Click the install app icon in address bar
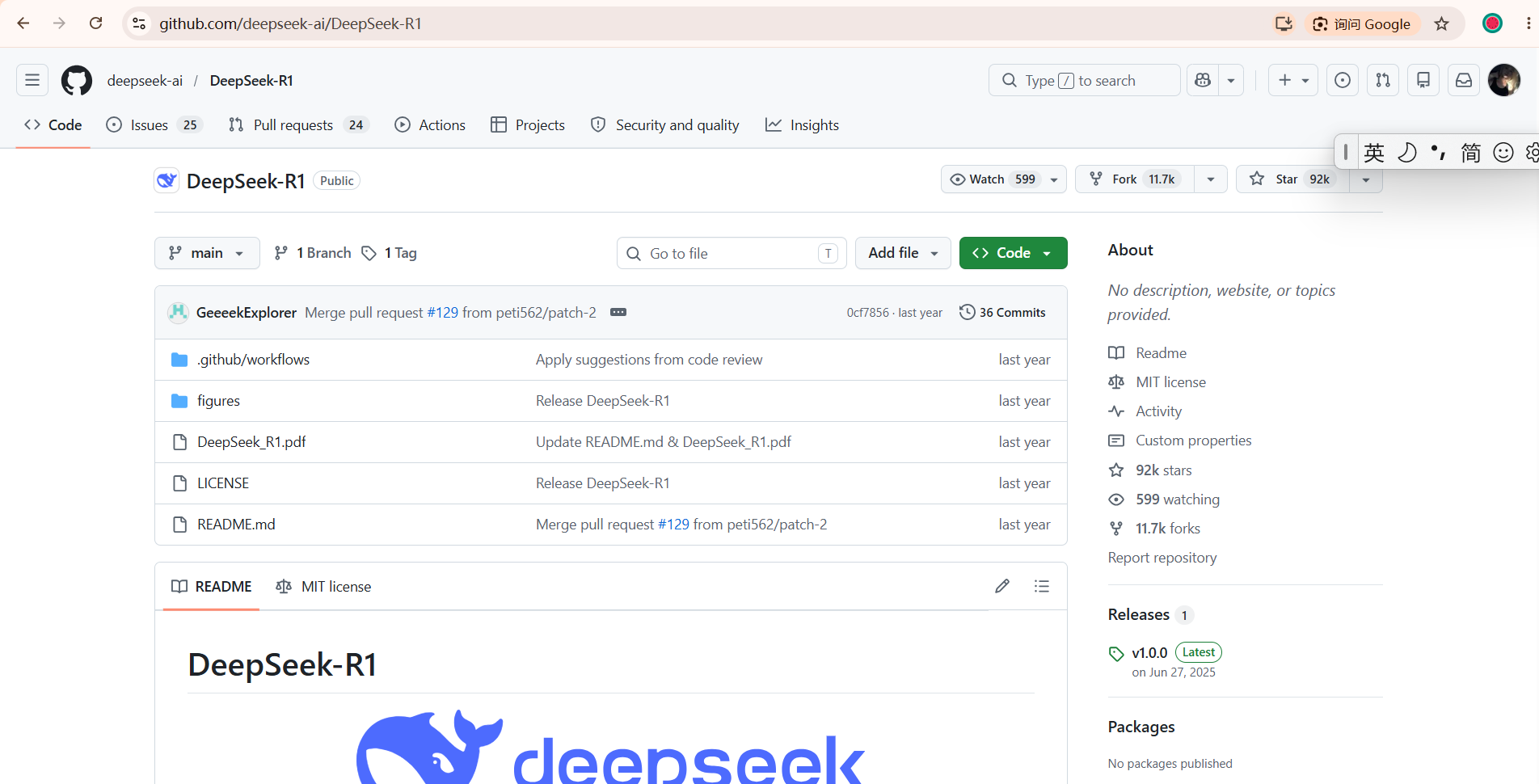This screenshot has width=1539, height=784. [x=1284, y=23]
